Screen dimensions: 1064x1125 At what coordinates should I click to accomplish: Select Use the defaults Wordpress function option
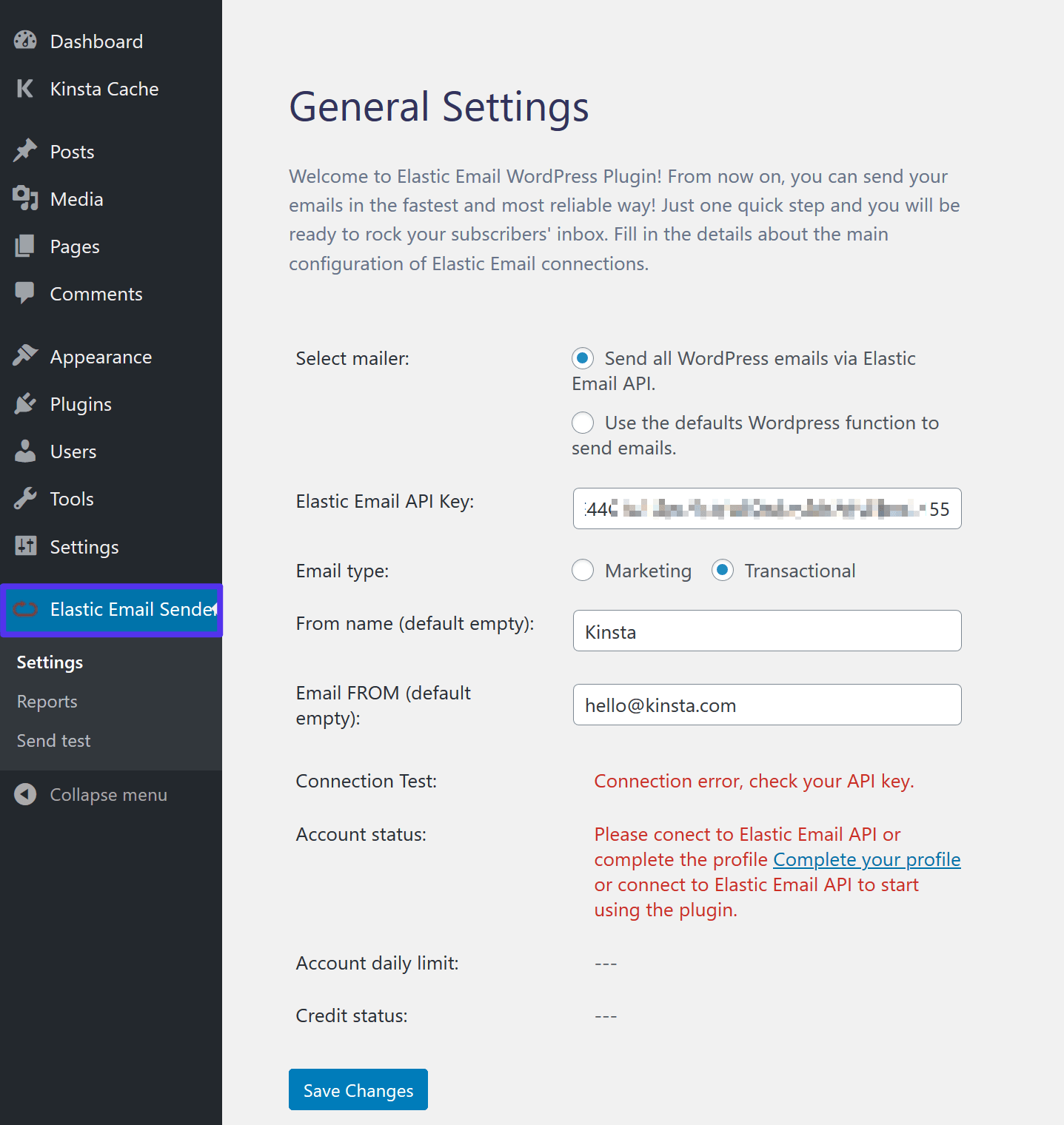(x=583, y=423)
